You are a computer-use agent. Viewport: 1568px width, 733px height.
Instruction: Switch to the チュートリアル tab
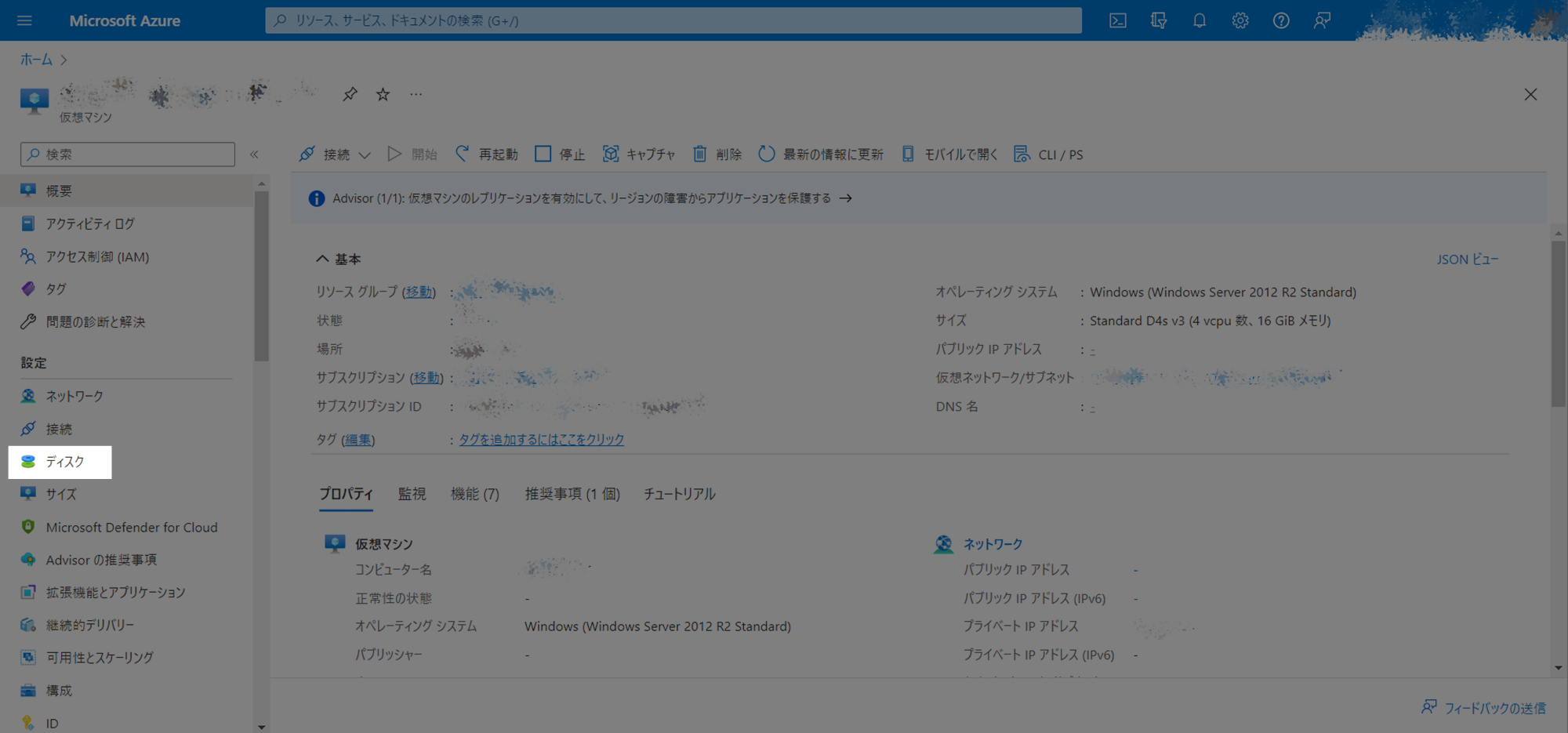pos(680,494)
